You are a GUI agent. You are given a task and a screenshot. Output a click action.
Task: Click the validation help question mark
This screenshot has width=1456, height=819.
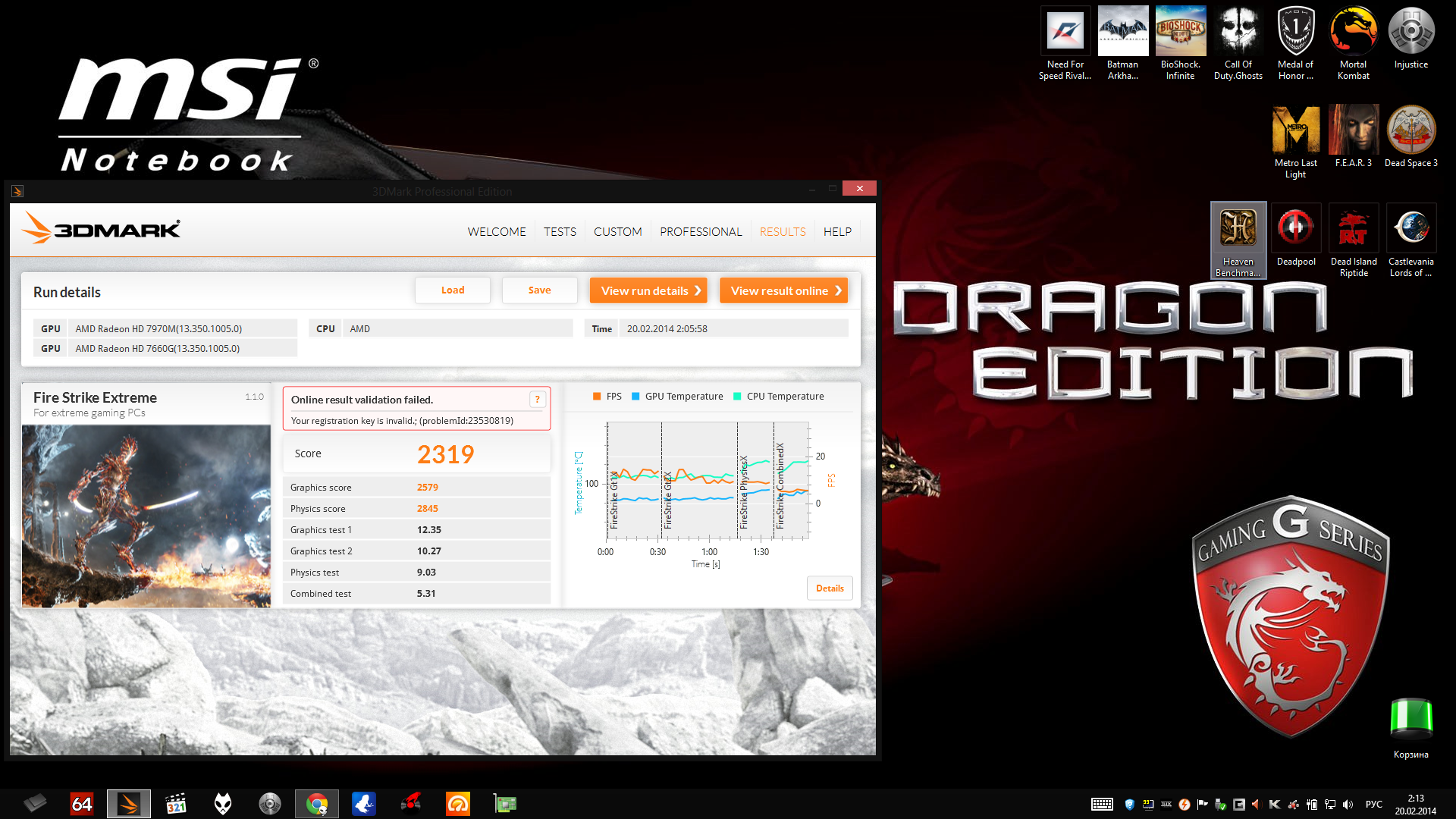click(537, 400)
